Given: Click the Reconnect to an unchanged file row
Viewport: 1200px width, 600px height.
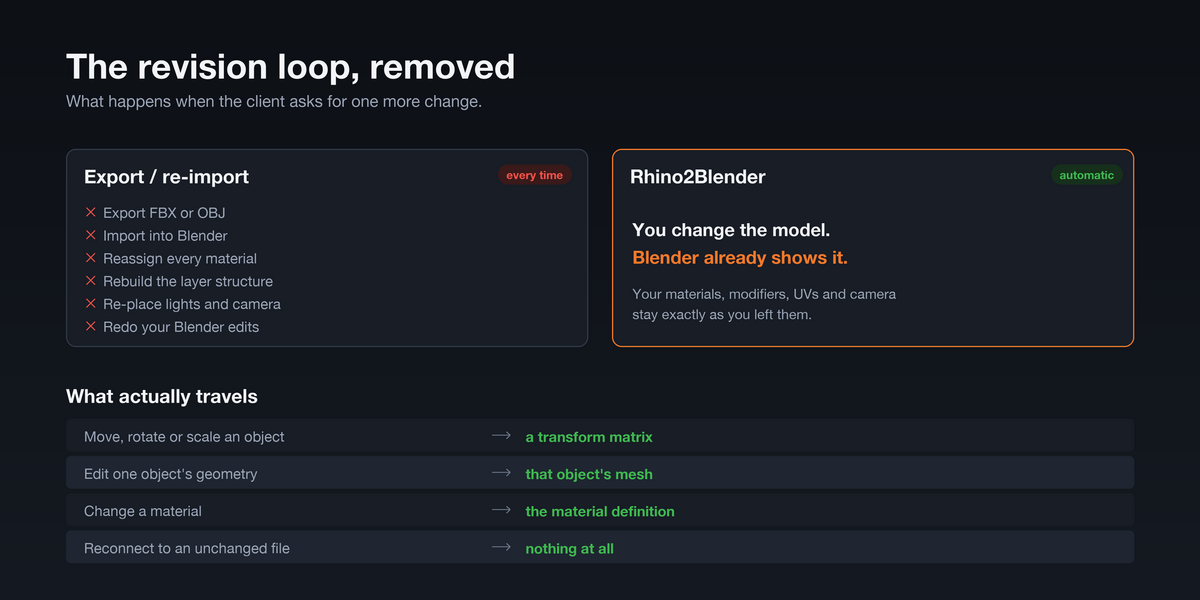Looking at the screenshot, I should point(600,547).
